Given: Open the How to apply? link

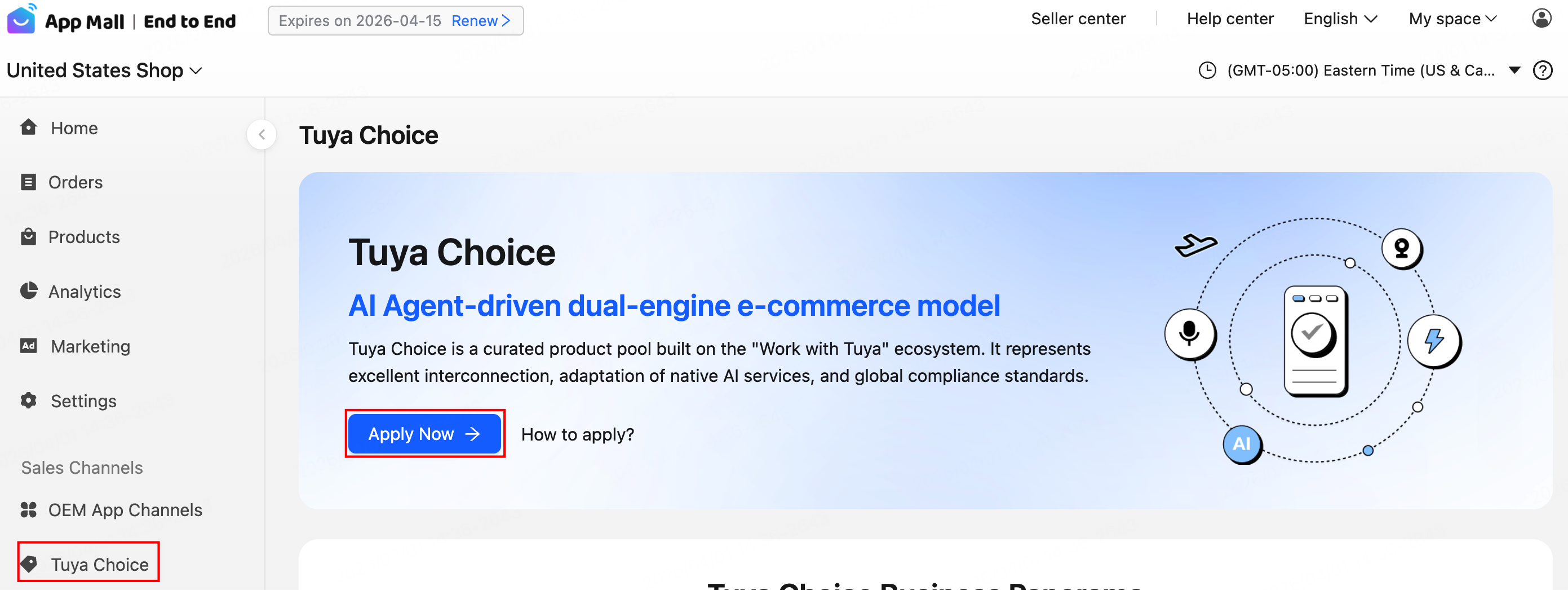Looking at the screenshot, I should [577, 434].
